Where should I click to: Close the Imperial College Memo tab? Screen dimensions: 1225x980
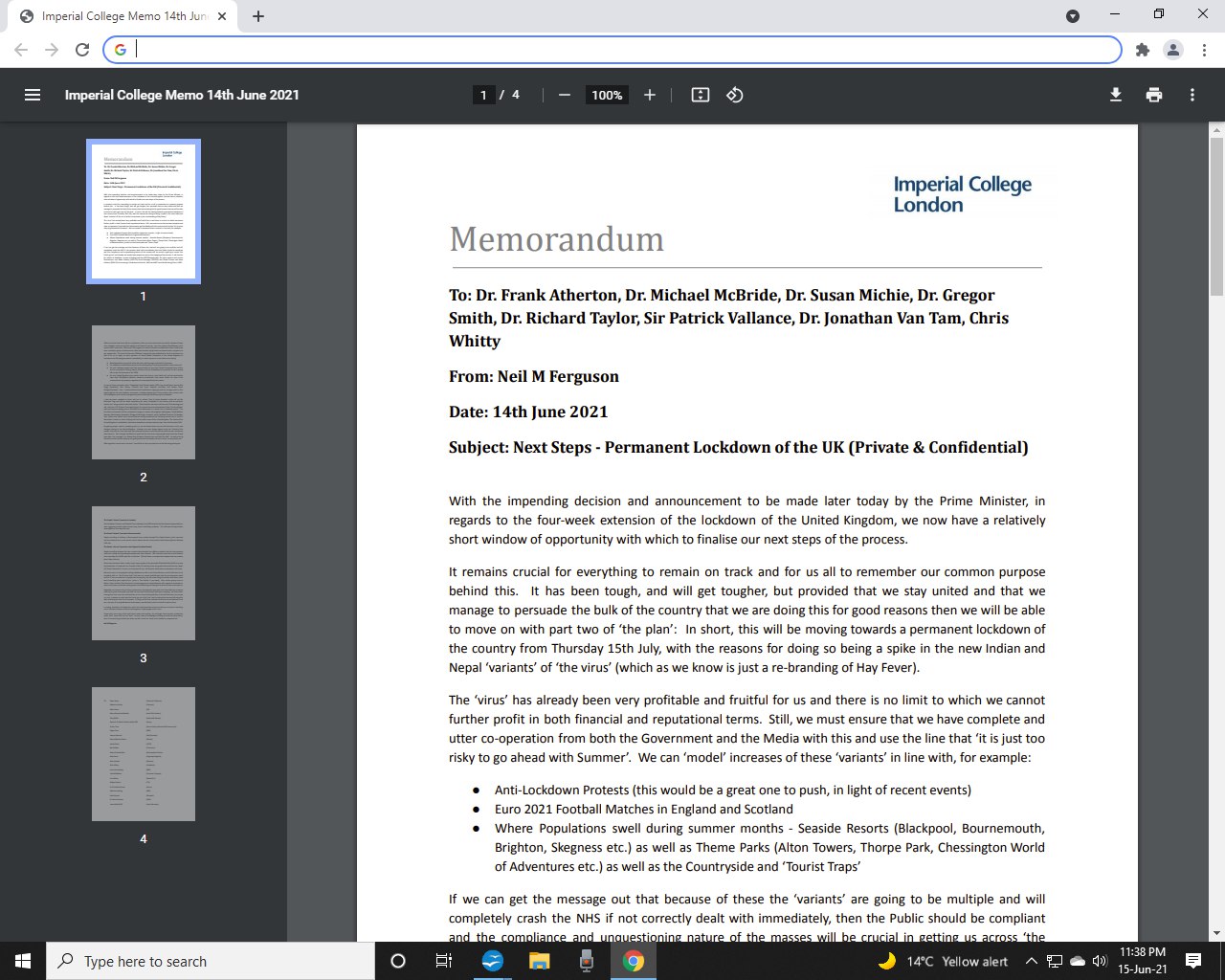point(222,15)
